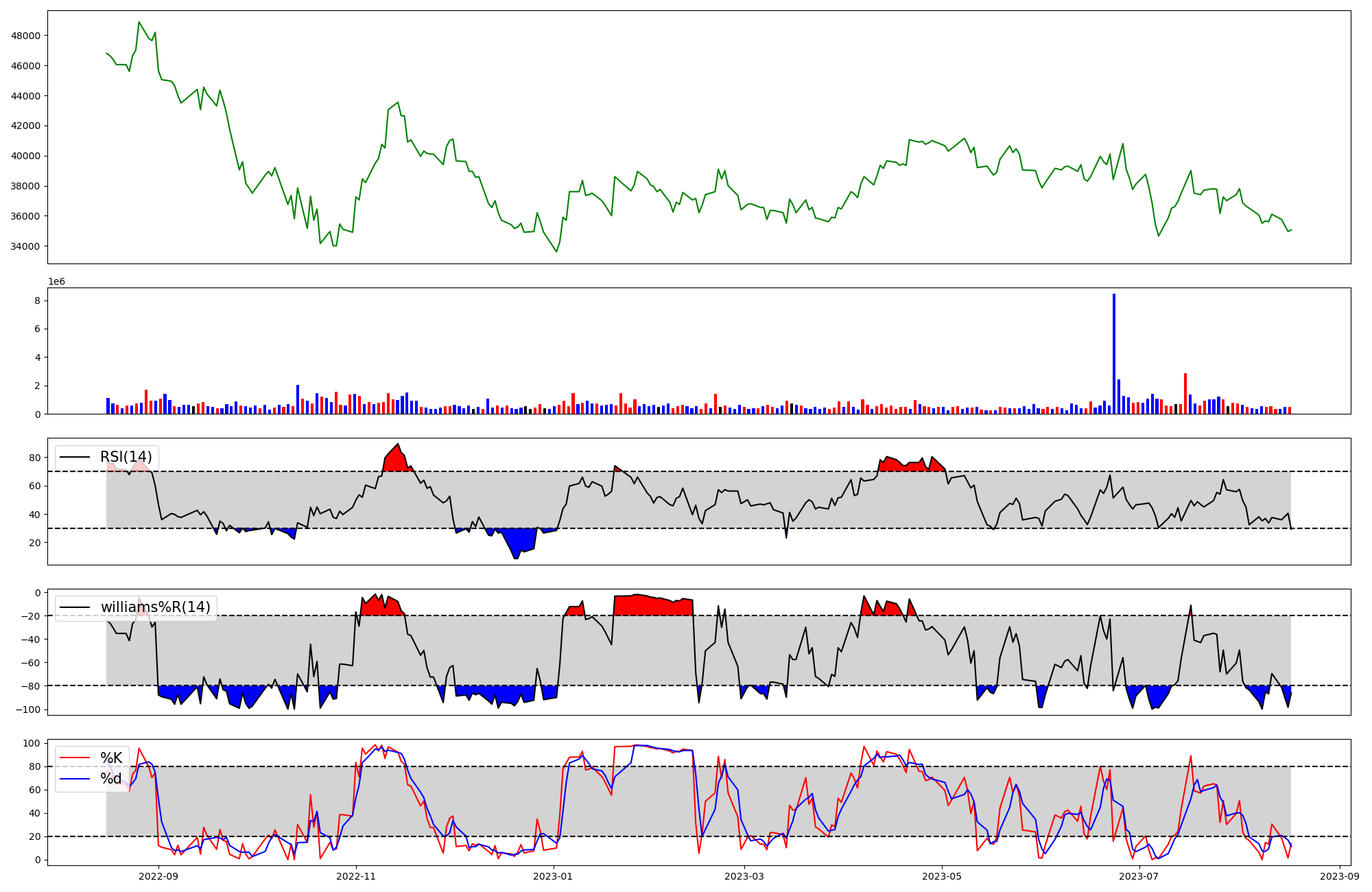Click the 2023-05 x-axis date label
This screenshot has height=892, width=1372.
pyautogui.click(x=942, y=876)
